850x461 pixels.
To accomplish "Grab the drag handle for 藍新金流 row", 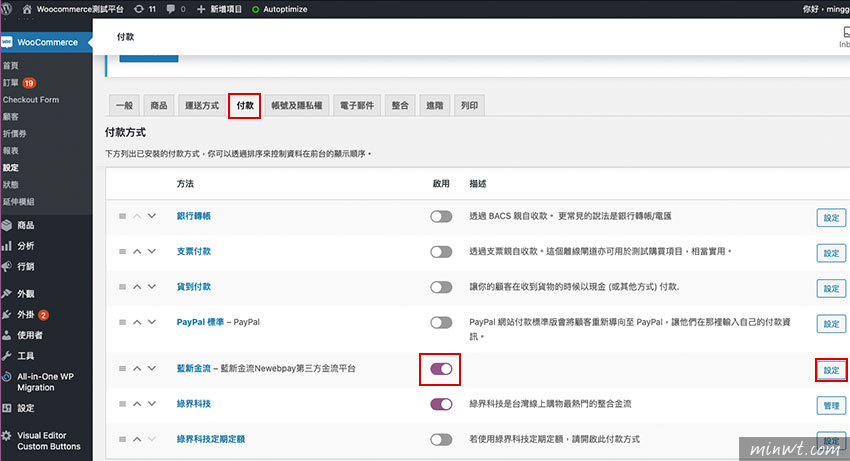I will click(x=123, y=369).
